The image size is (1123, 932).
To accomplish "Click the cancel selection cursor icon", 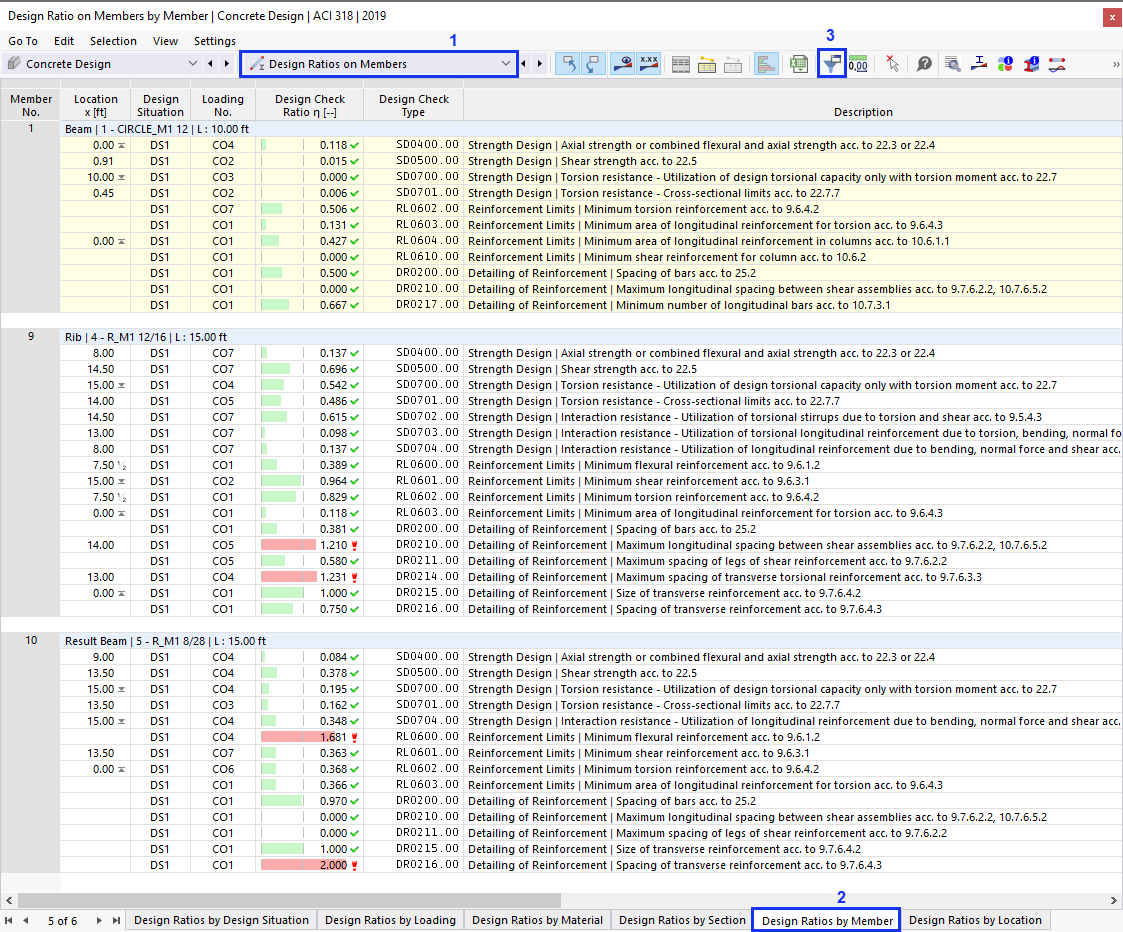I will pyautogui.click(x=892, y=64).
